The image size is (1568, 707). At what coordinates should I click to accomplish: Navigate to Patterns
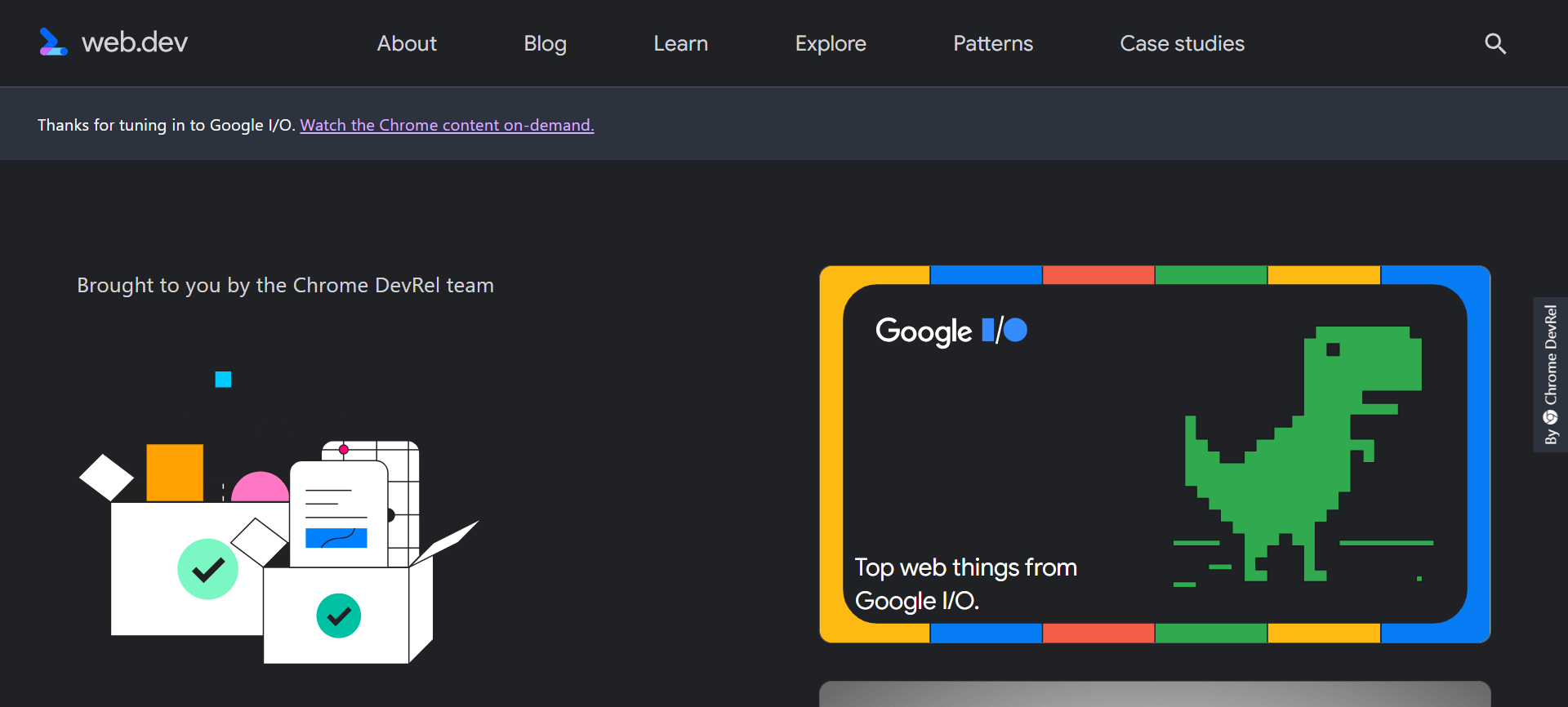click(993, 43)
